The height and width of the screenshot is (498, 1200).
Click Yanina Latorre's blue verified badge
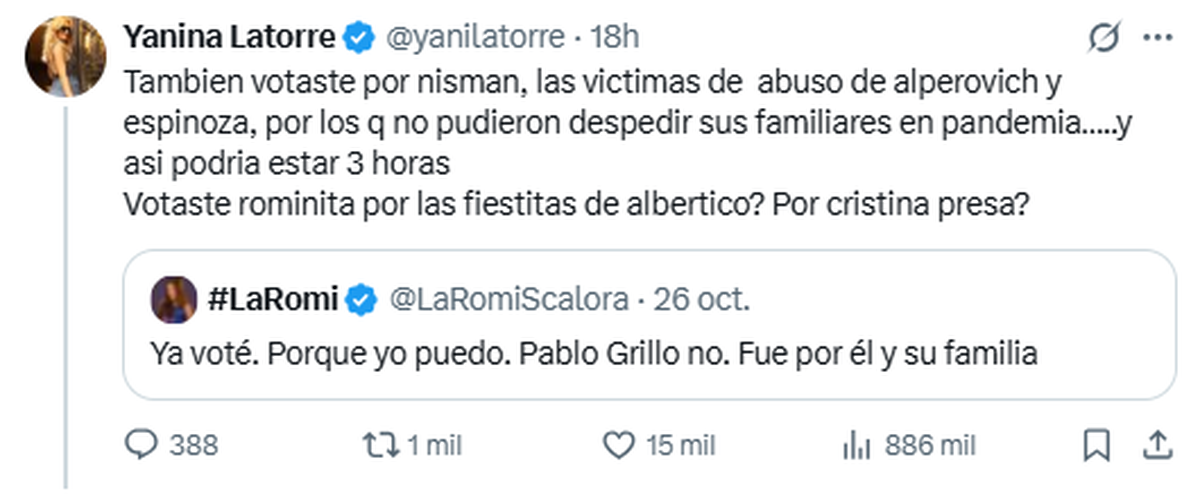[357, 38]
